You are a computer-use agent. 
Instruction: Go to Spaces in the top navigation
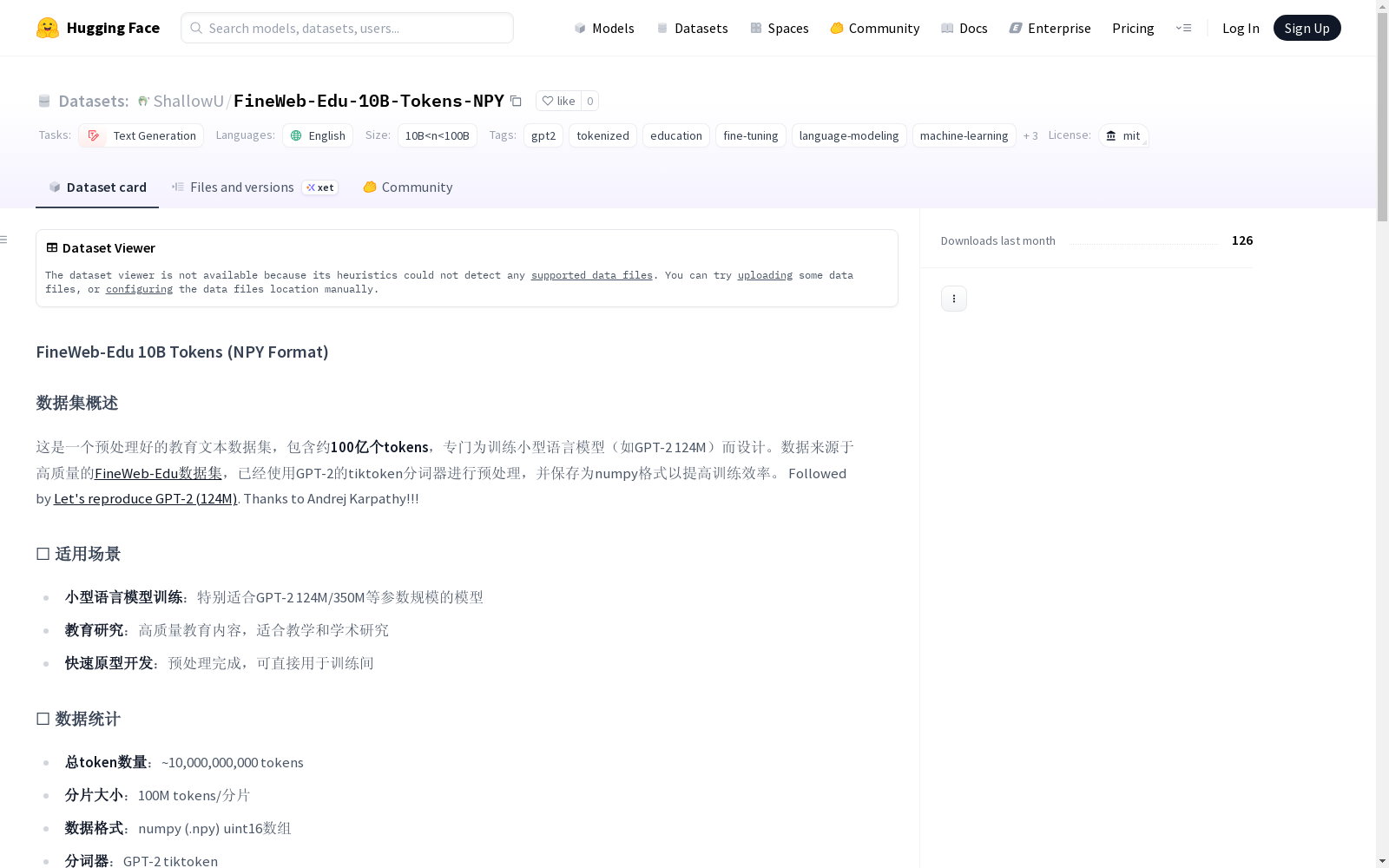[780, 28]
